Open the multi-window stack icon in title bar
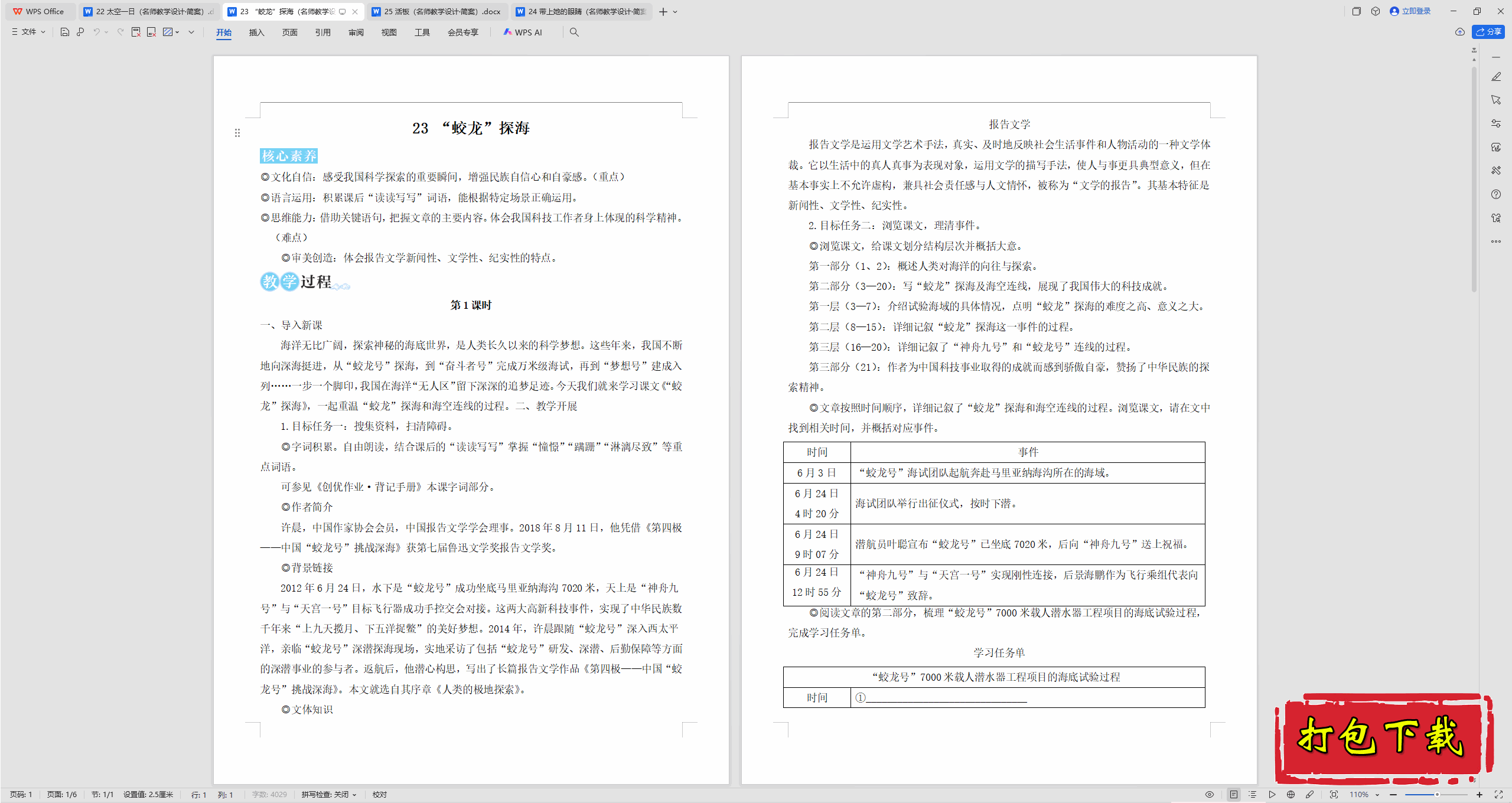The height and width of the screenshot is (803, 1512). (1357, 11)
